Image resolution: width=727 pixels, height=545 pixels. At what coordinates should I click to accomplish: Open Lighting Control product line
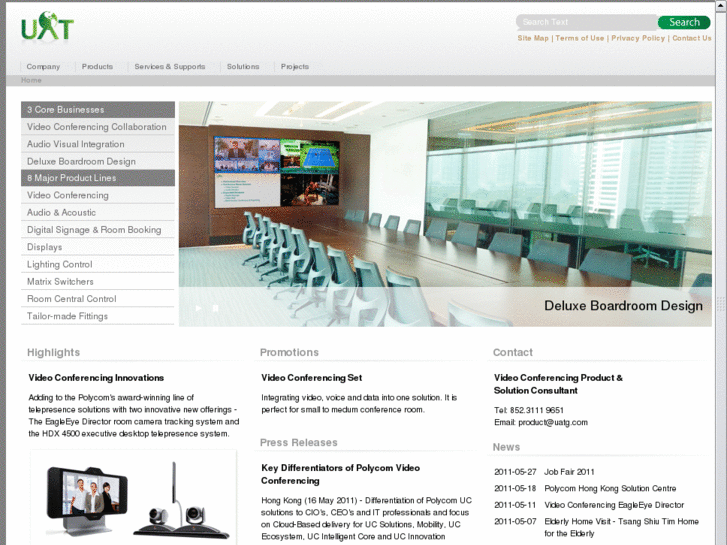click(x=98, y=264)
